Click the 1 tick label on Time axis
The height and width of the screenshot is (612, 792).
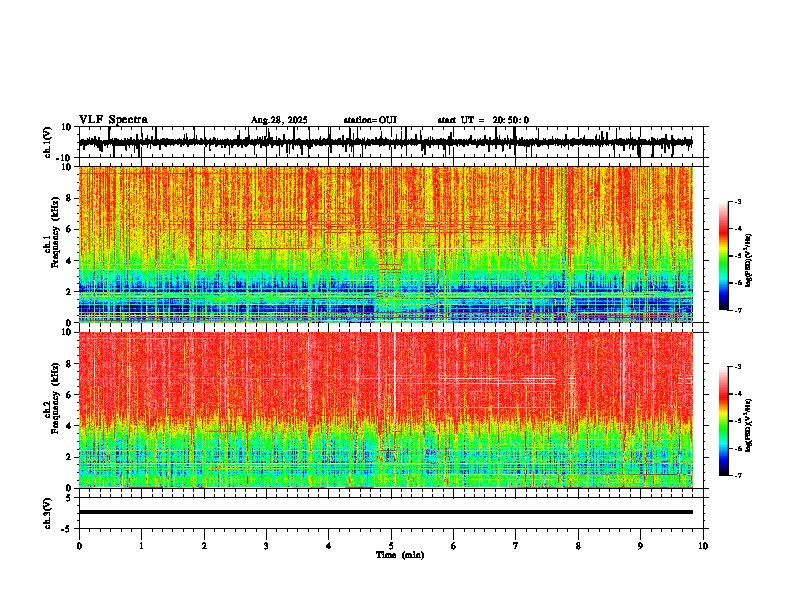click(x=141, y=546)
